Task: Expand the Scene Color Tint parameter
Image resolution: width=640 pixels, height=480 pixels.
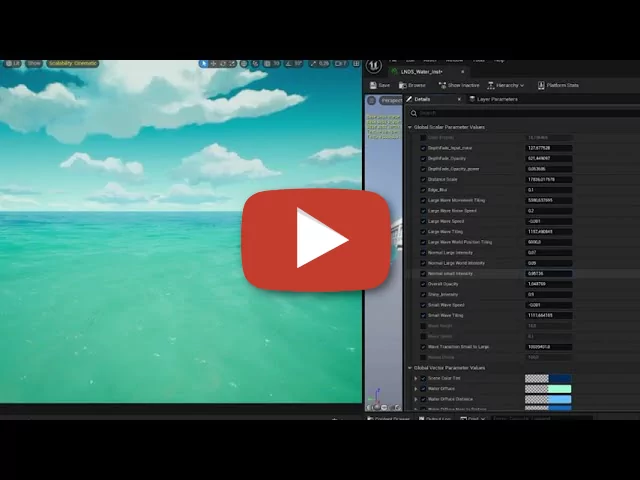Action: coord(416,378)
